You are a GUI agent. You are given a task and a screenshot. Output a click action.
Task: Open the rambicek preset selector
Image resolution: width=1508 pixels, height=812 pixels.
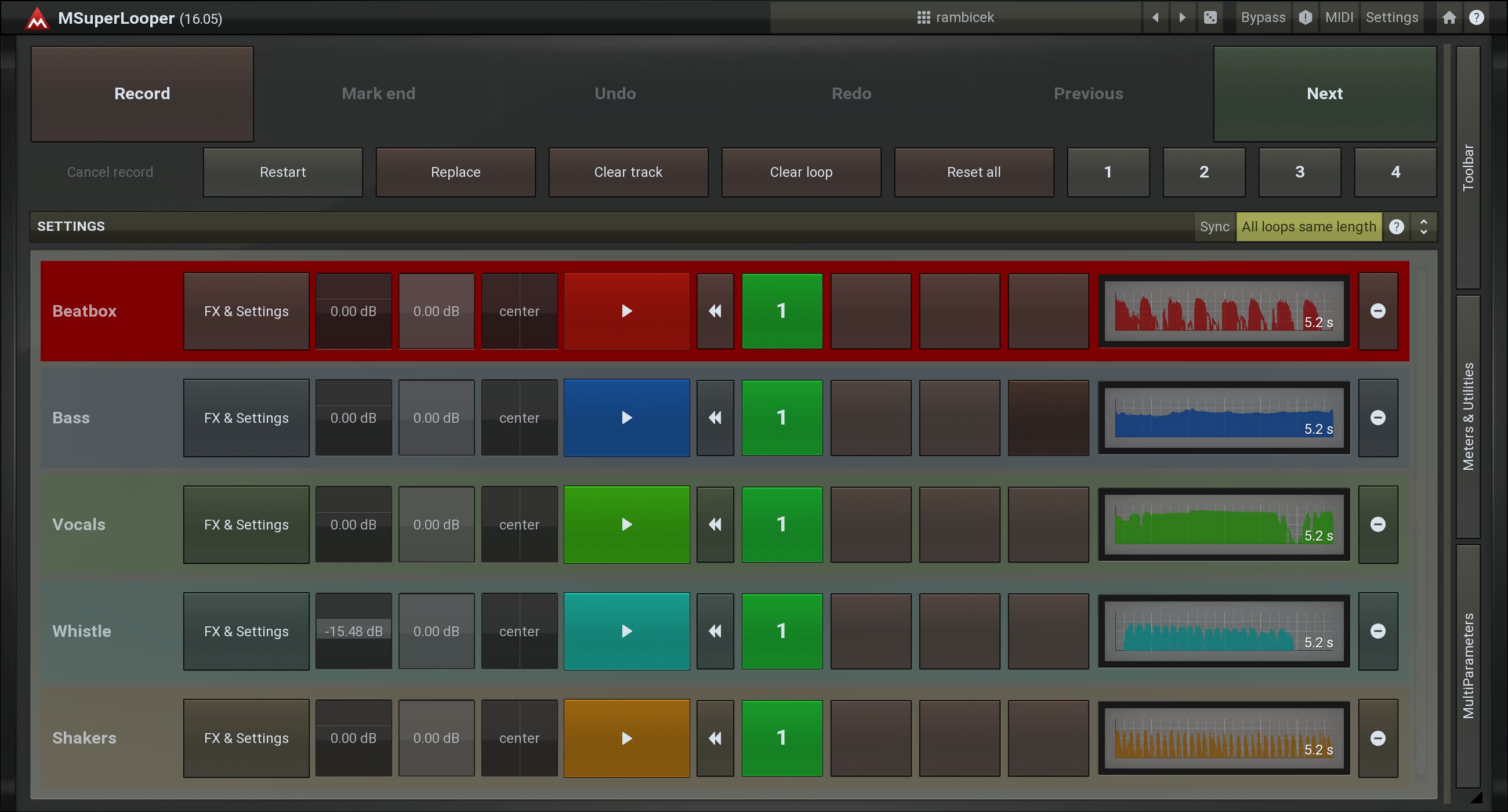[955, 17]
